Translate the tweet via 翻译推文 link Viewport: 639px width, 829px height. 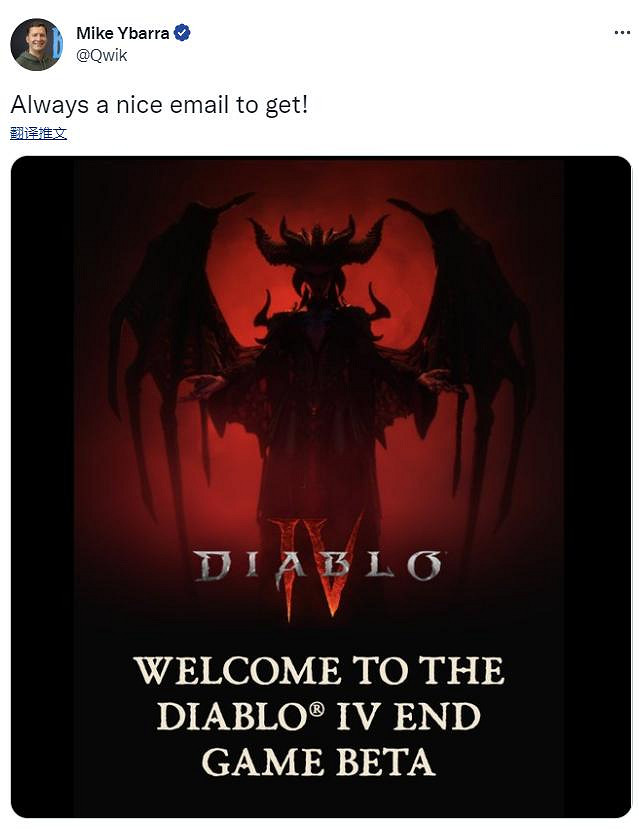(39, 133)
